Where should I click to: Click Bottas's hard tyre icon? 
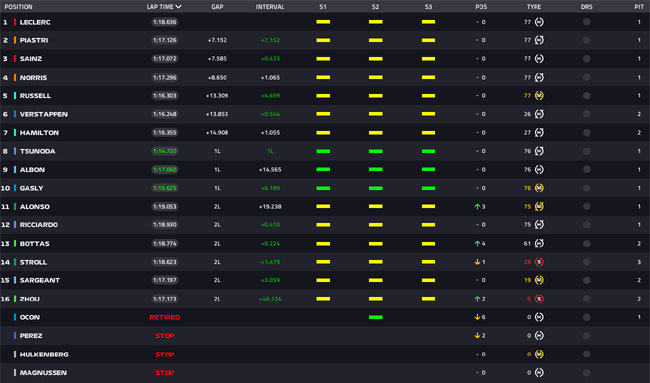pyautogui.click(x=539, y=243)
